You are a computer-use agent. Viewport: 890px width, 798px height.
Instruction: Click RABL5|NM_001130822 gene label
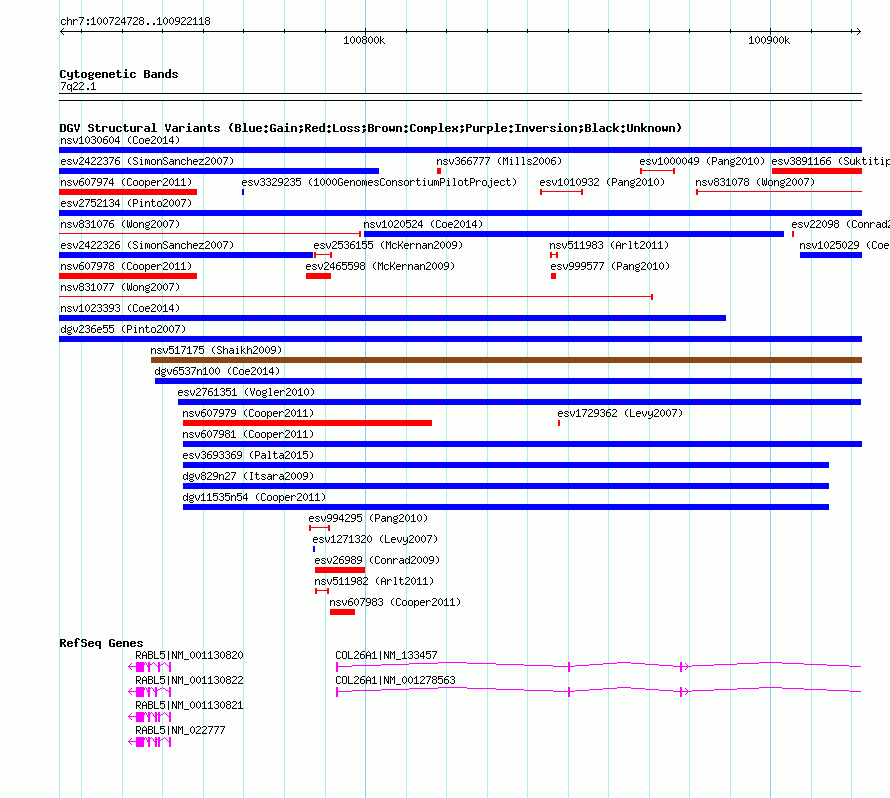pyautogui.click(x=189, y=680)
